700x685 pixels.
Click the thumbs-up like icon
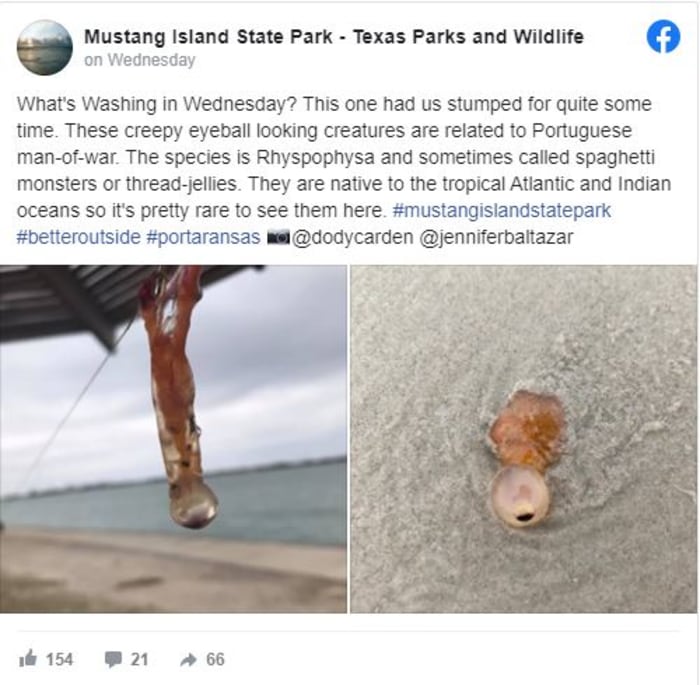pyautogui.click(x=28, y=659)
